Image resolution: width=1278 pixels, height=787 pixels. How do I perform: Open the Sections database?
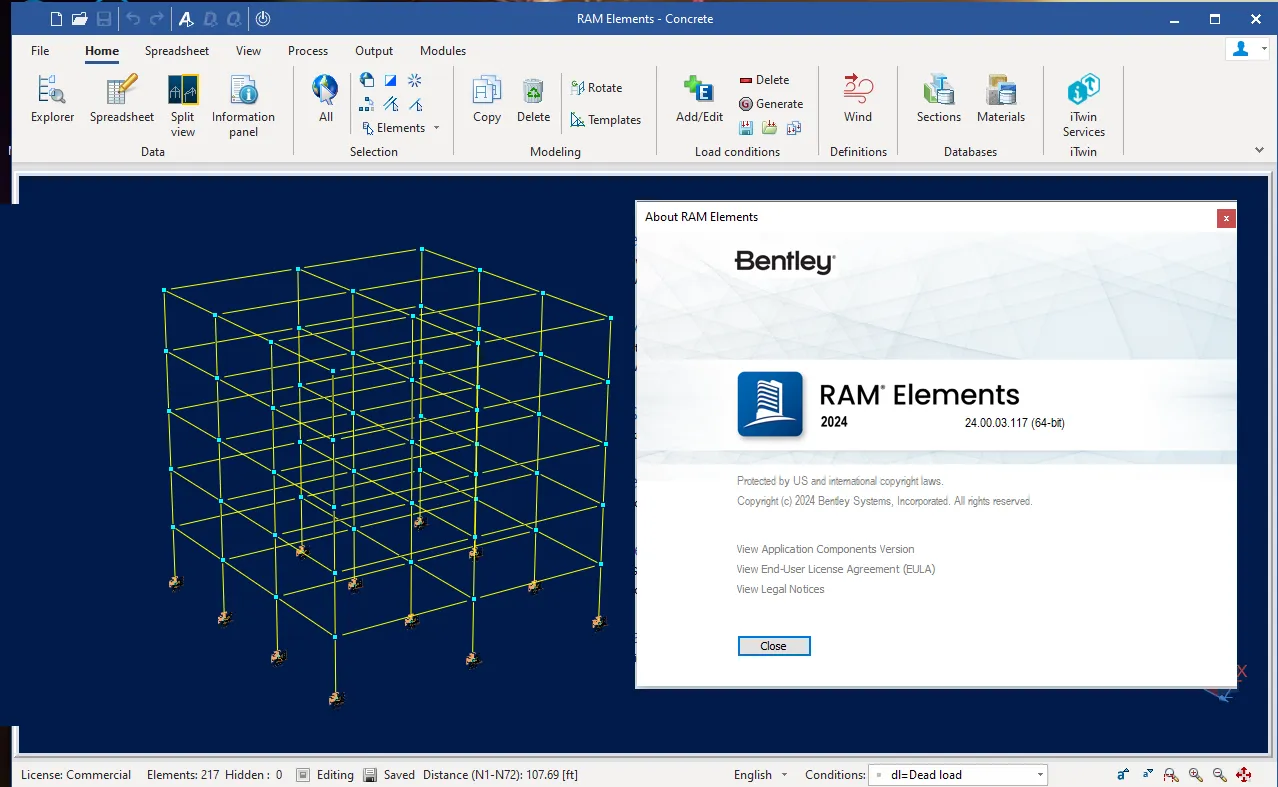pyautogui.click(x=939, y=100)
